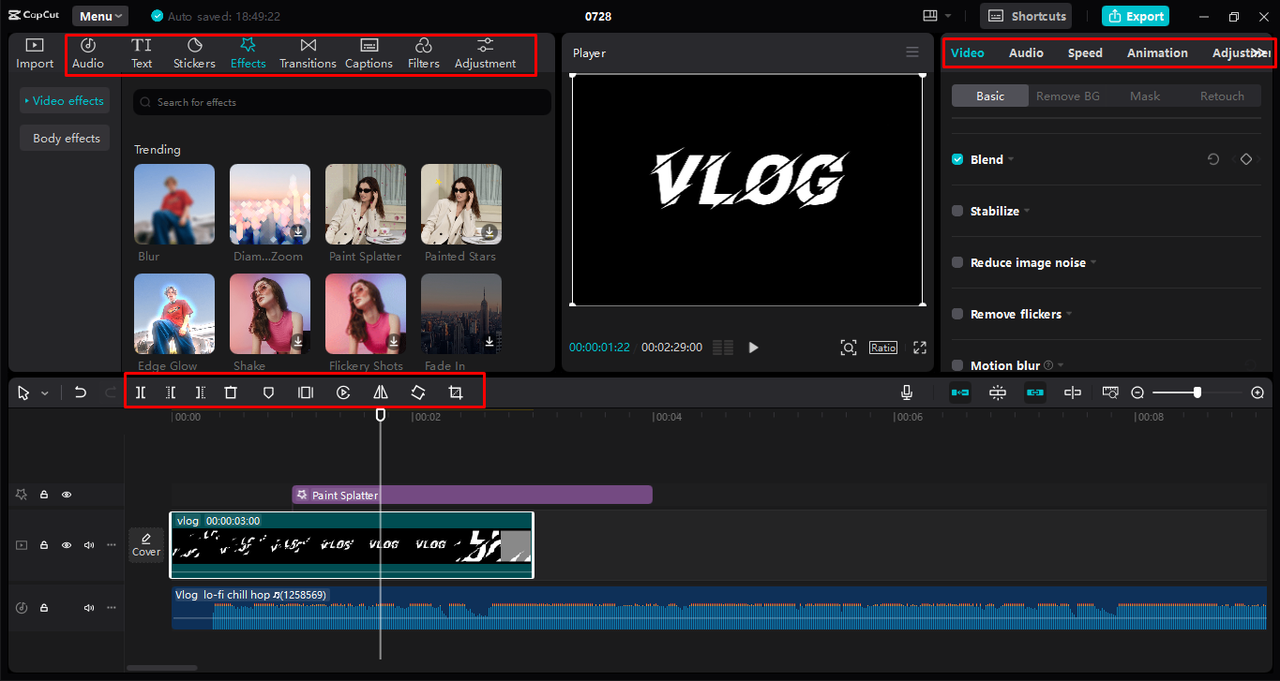Image resolution: width=1280 pixels, height=681 pixels.
Task: Enable the Stabilize checkbox
Action: 958,211
